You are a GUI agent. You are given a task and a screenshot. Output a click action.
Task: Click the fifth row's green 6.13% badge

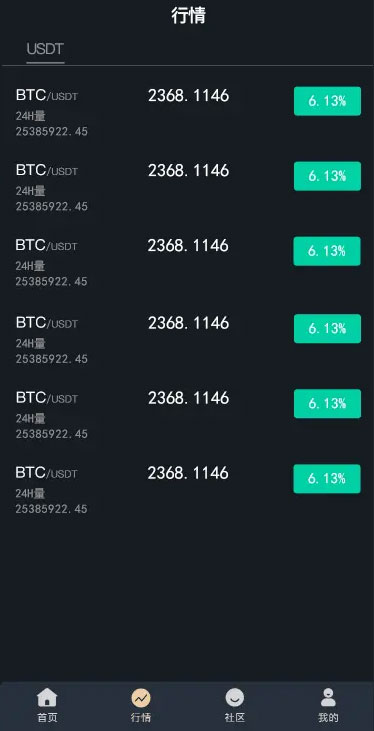(327, 404)
